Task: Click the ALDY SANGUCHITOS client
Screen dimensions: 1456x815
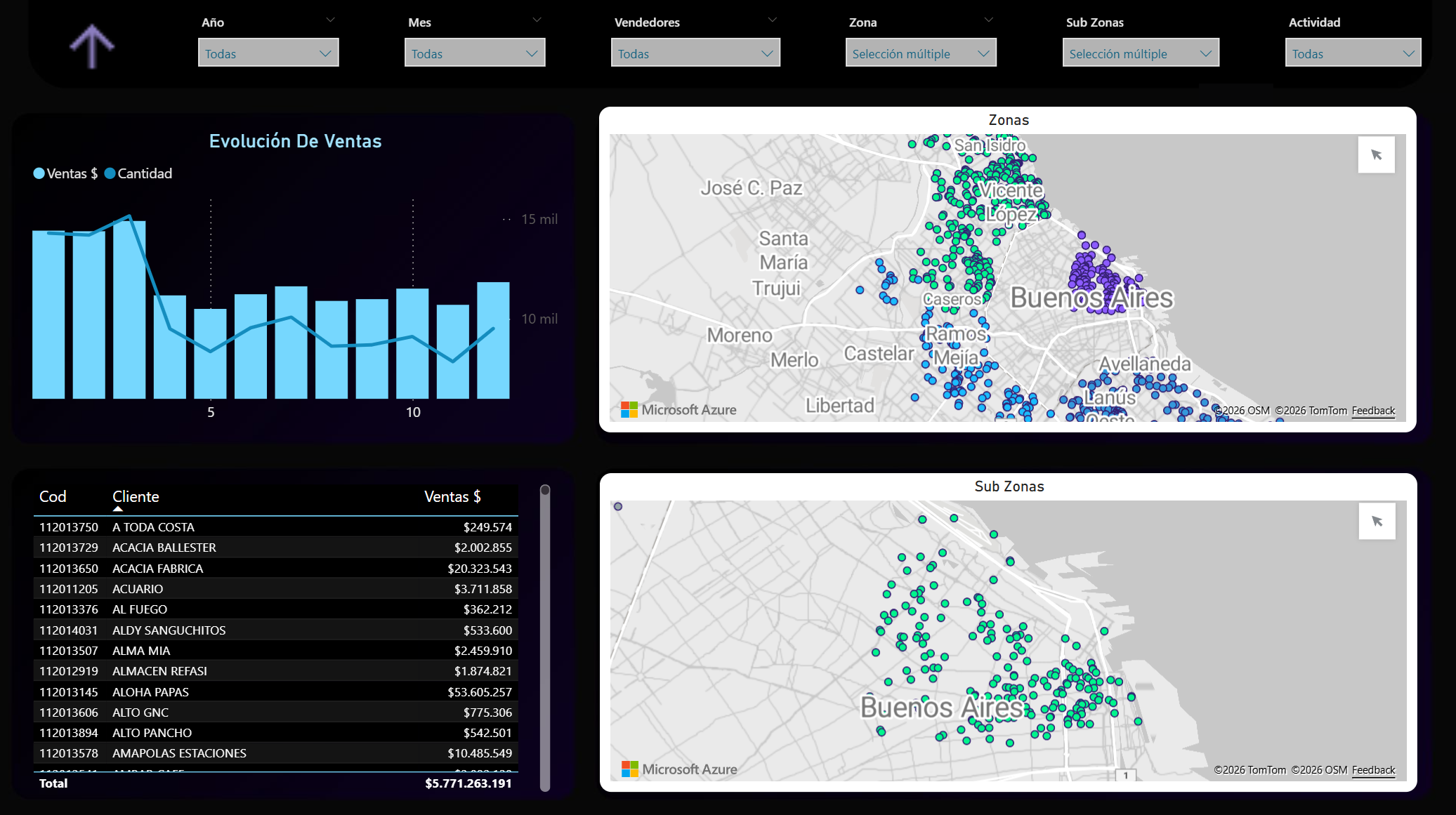Action: (x=169, y=630)
